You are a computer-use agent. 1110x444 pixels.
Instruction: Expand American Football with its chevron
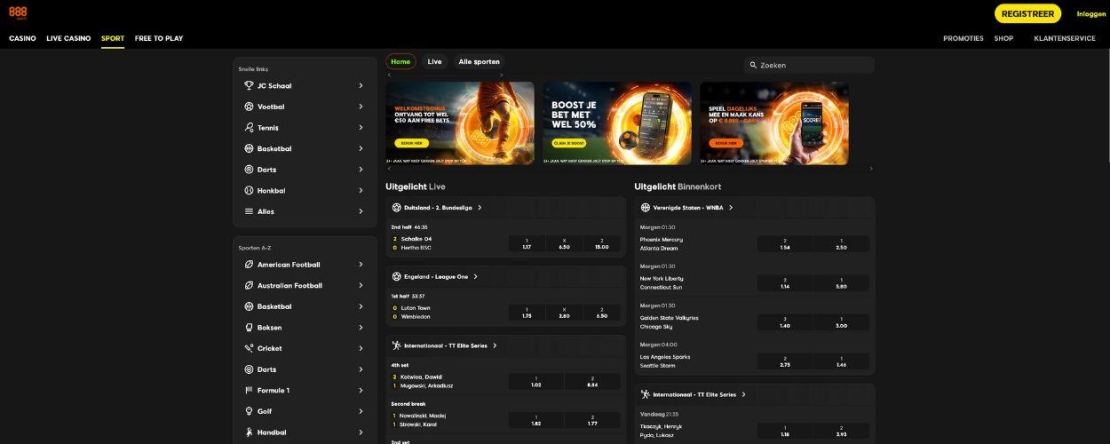360,265
